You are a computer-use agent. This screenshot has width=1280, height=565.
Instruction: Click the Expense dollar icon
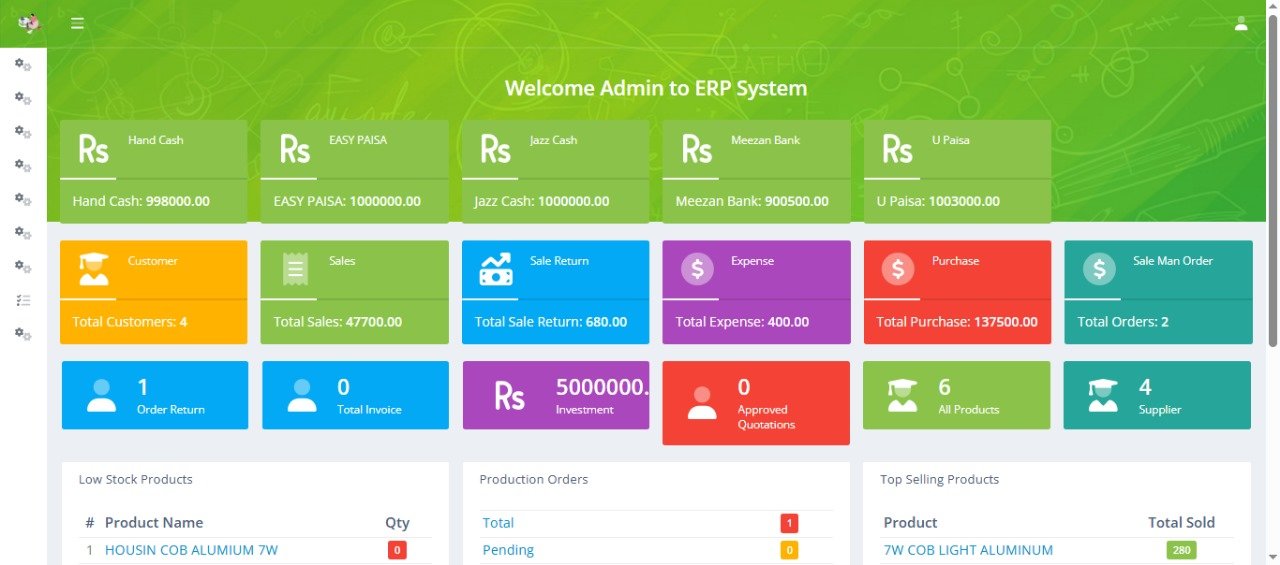(697, 269)
